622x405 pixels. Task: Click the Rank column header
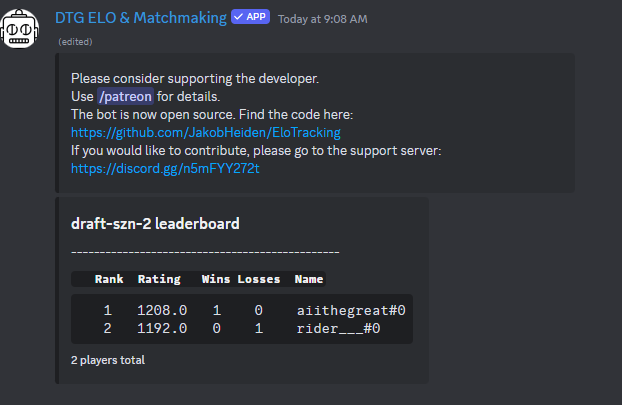click(109, 279)
